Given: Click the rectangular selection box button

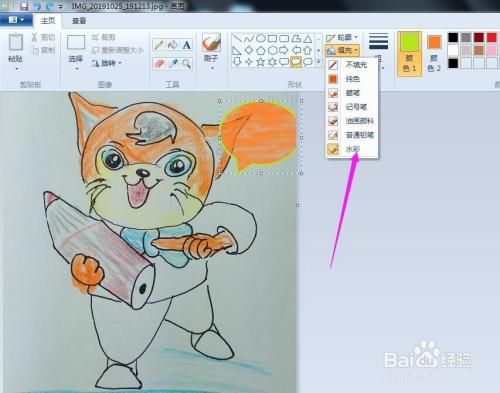Looking at the screenshot, I should point(76,43).
